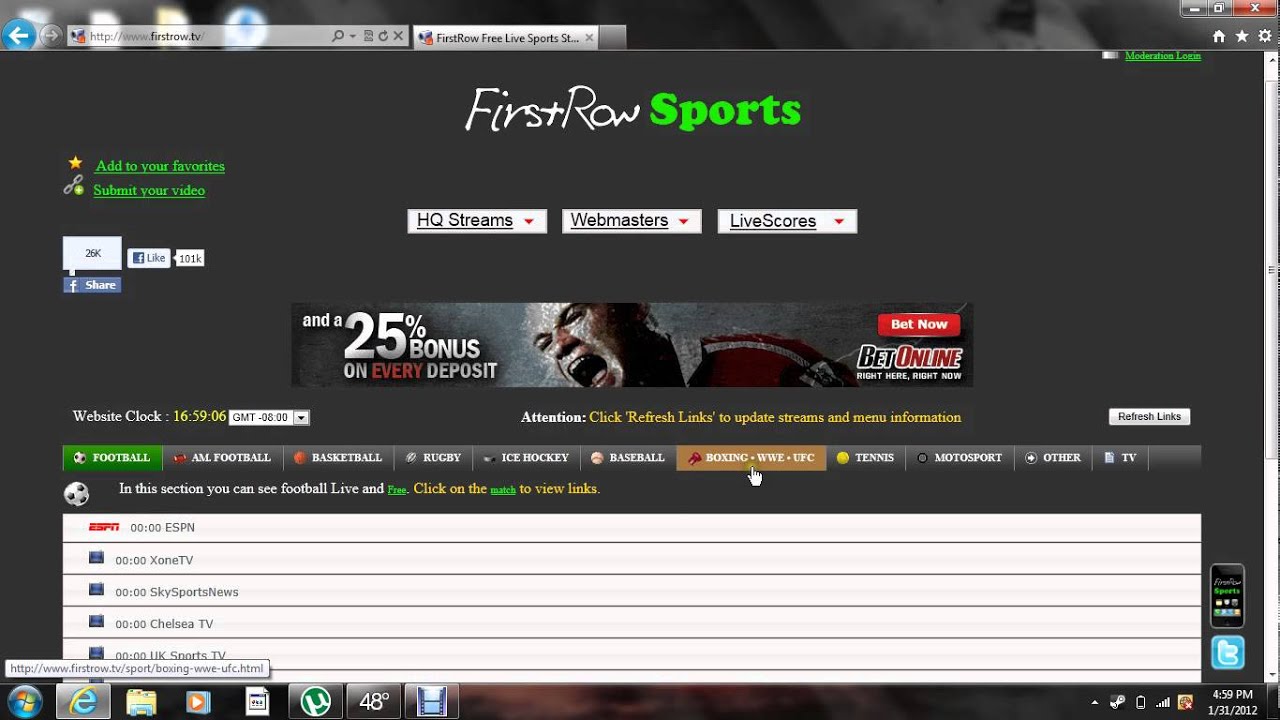Screen dimensions: 1280x720
Task: Open Windows Media Player in taskbar
Action: [x=198, y=702]
